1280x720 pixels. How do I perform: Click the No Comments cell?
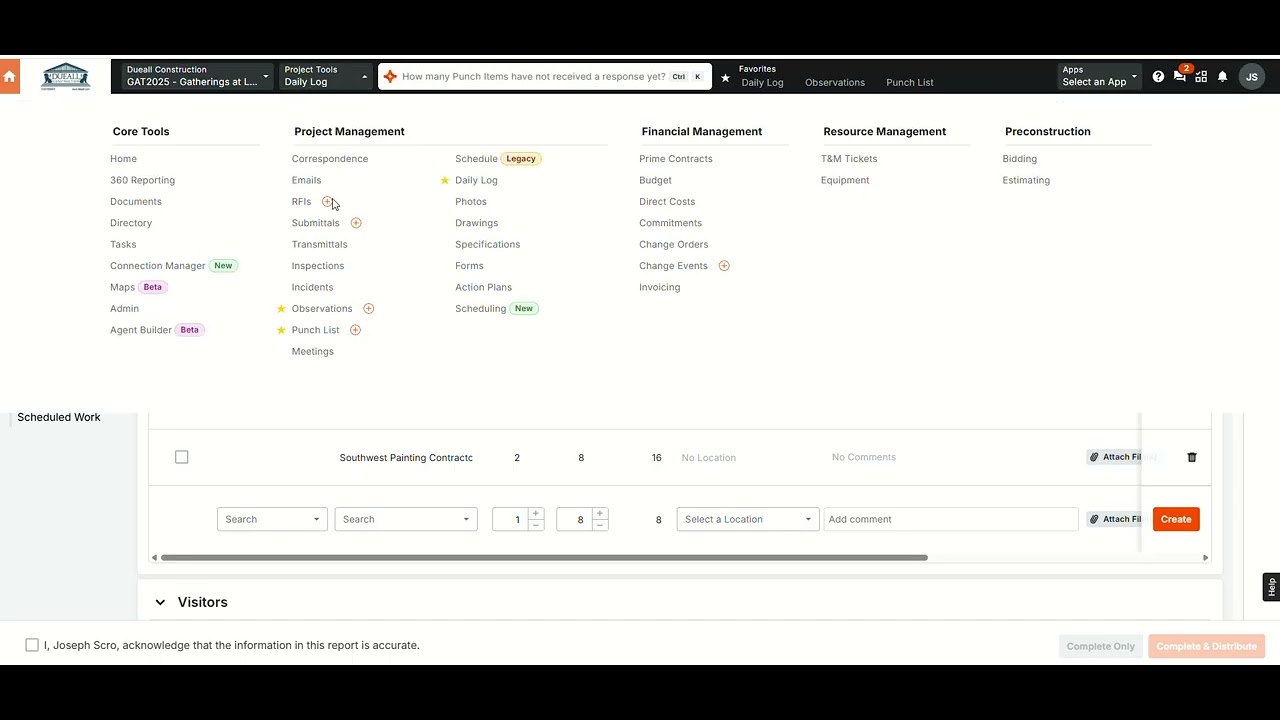point(864,457)
